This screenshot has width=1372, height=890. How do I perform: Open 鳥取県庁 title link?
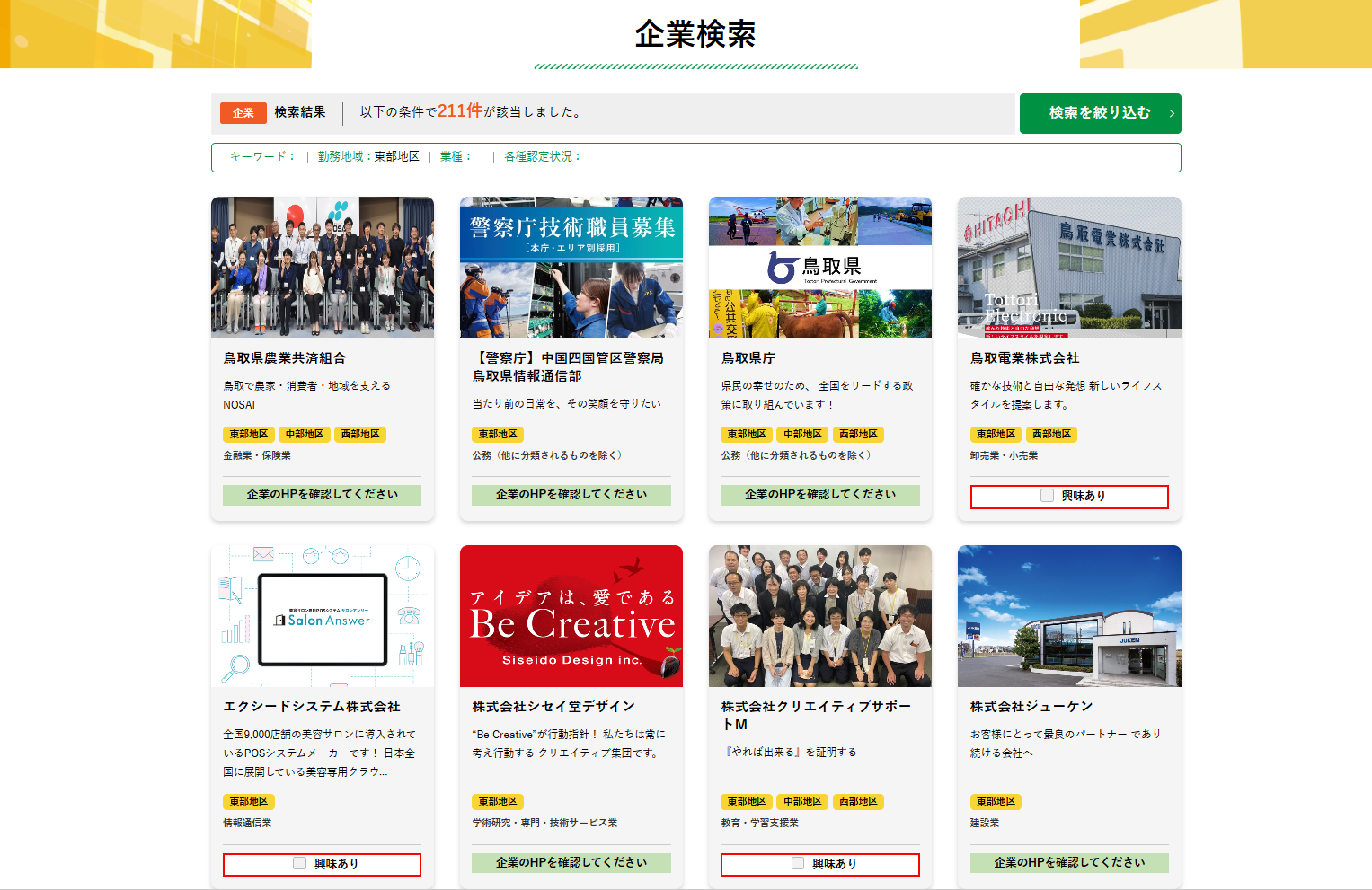(748, 358)
